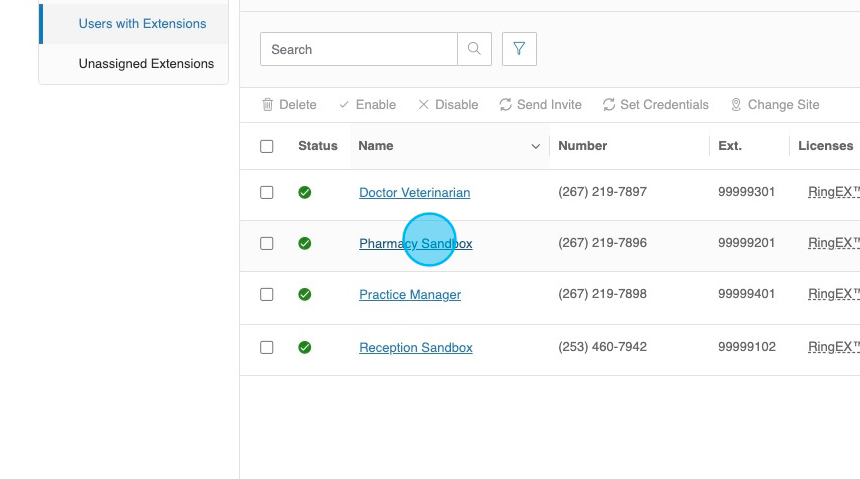Check the Practice Manager row checkbox
Screen dimensions: 860x479
click(267, 294)
